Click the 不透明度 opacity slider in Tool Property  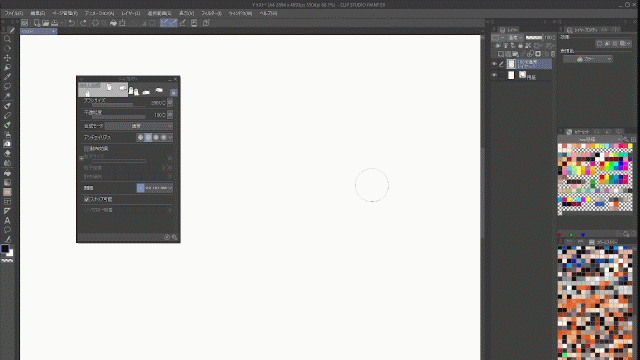pyautogui.click(x=118, y=117)
